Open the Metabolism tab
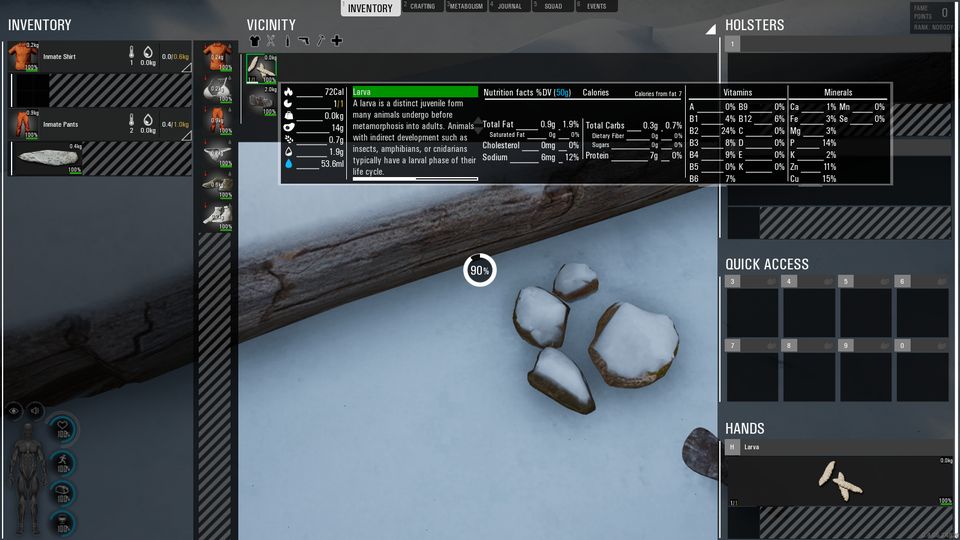Image resolution: width=960 pixels, height=540 pixels. (466, 6)
